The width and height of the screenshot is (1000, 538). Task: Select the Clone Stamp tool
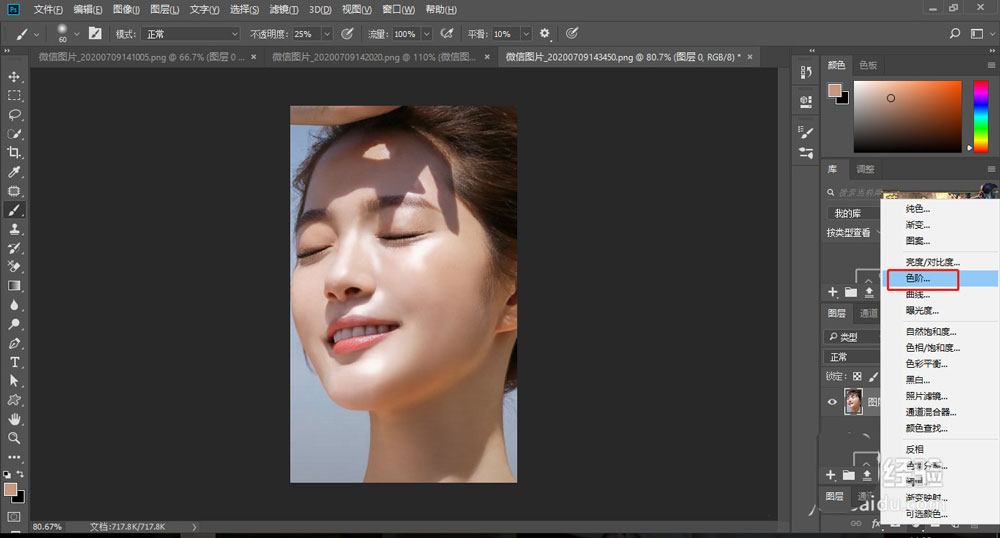15,229
